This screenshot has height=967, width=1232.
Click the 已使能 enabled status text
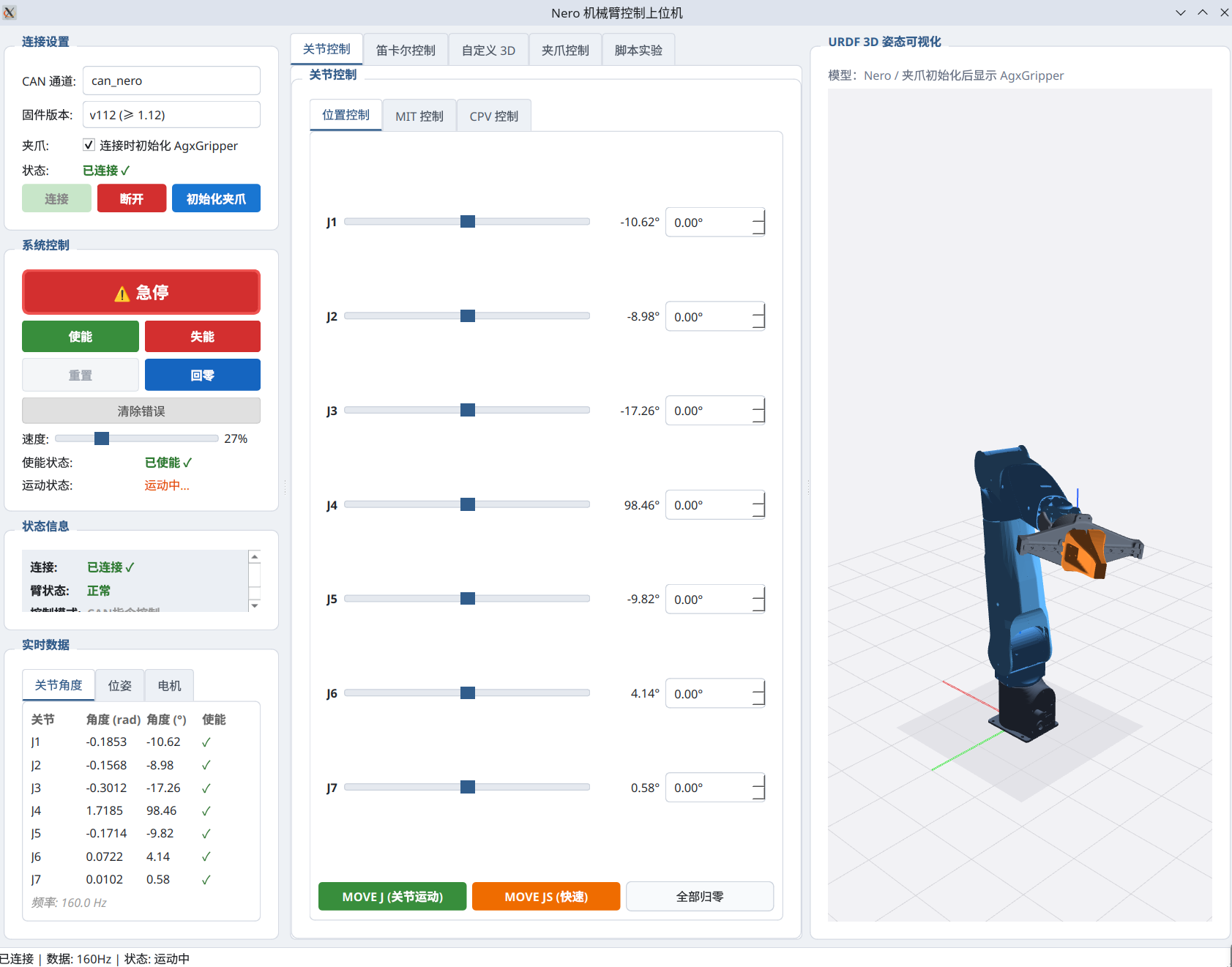(168, 463)
